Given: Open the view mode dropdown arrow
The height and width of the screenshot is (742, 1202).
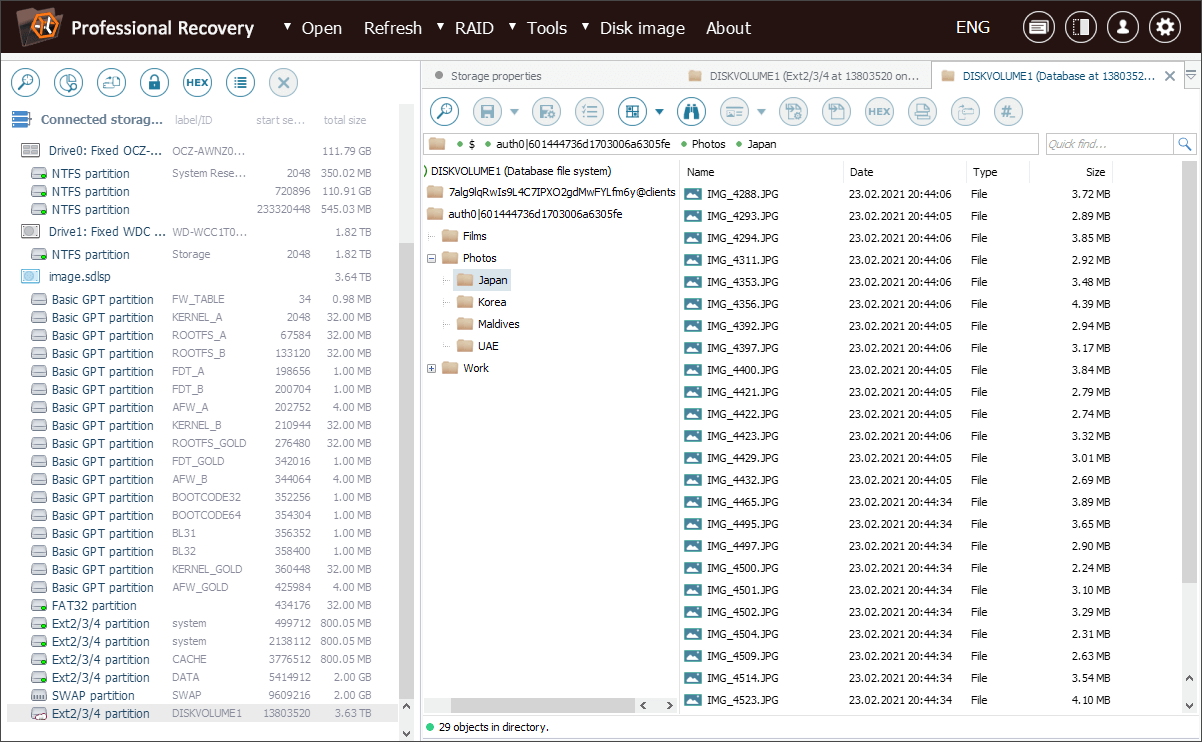Looking at the screenshot, I should point(659,111).
